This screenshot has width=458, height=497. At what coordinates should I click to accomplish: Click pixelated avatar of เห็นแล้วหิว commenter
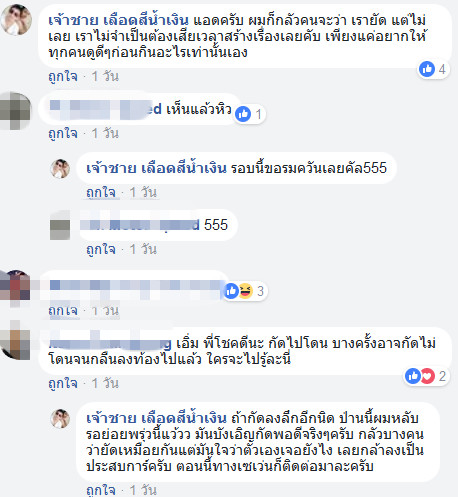point(15,111)
